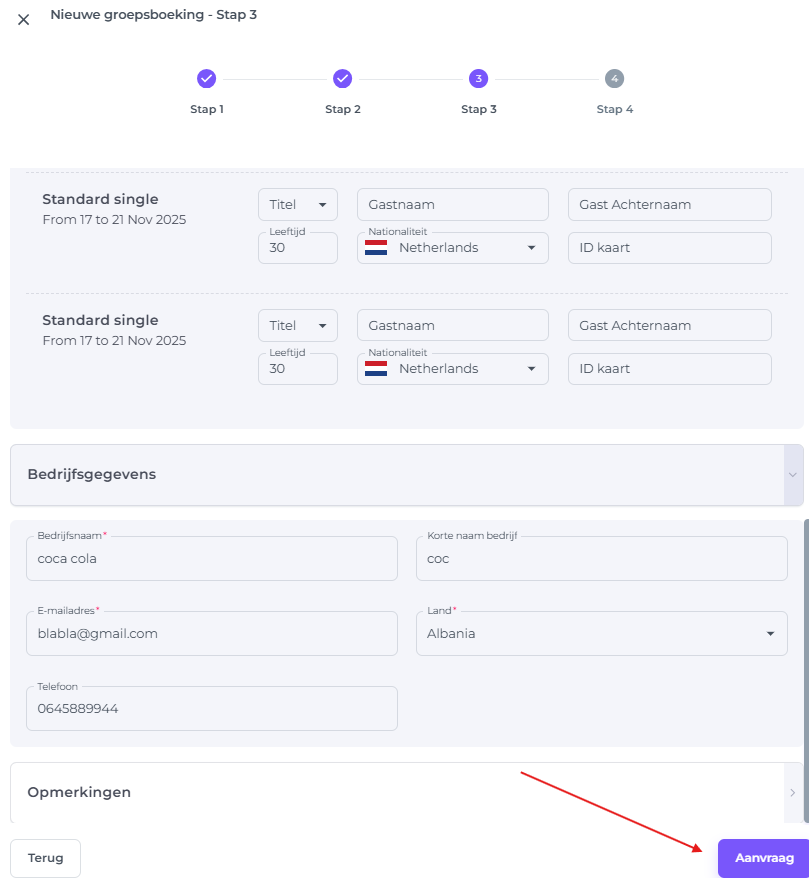Screen dimensions: 809x881
Task: Click the first guest's Gastnaam field
Action: [x=452, y=205]
